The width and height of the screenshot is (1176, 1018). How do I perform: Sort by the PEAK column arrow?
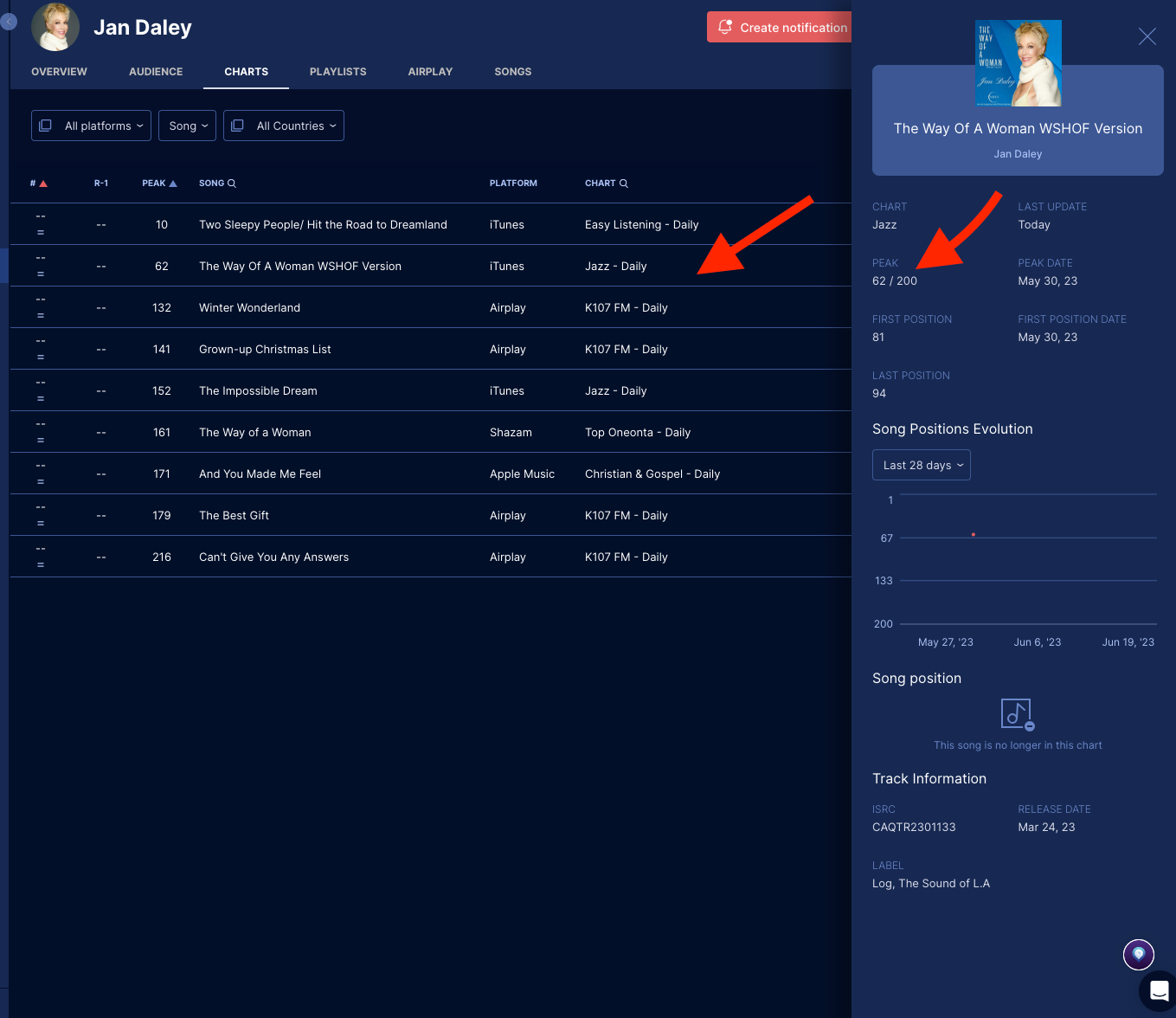(173, 184)
